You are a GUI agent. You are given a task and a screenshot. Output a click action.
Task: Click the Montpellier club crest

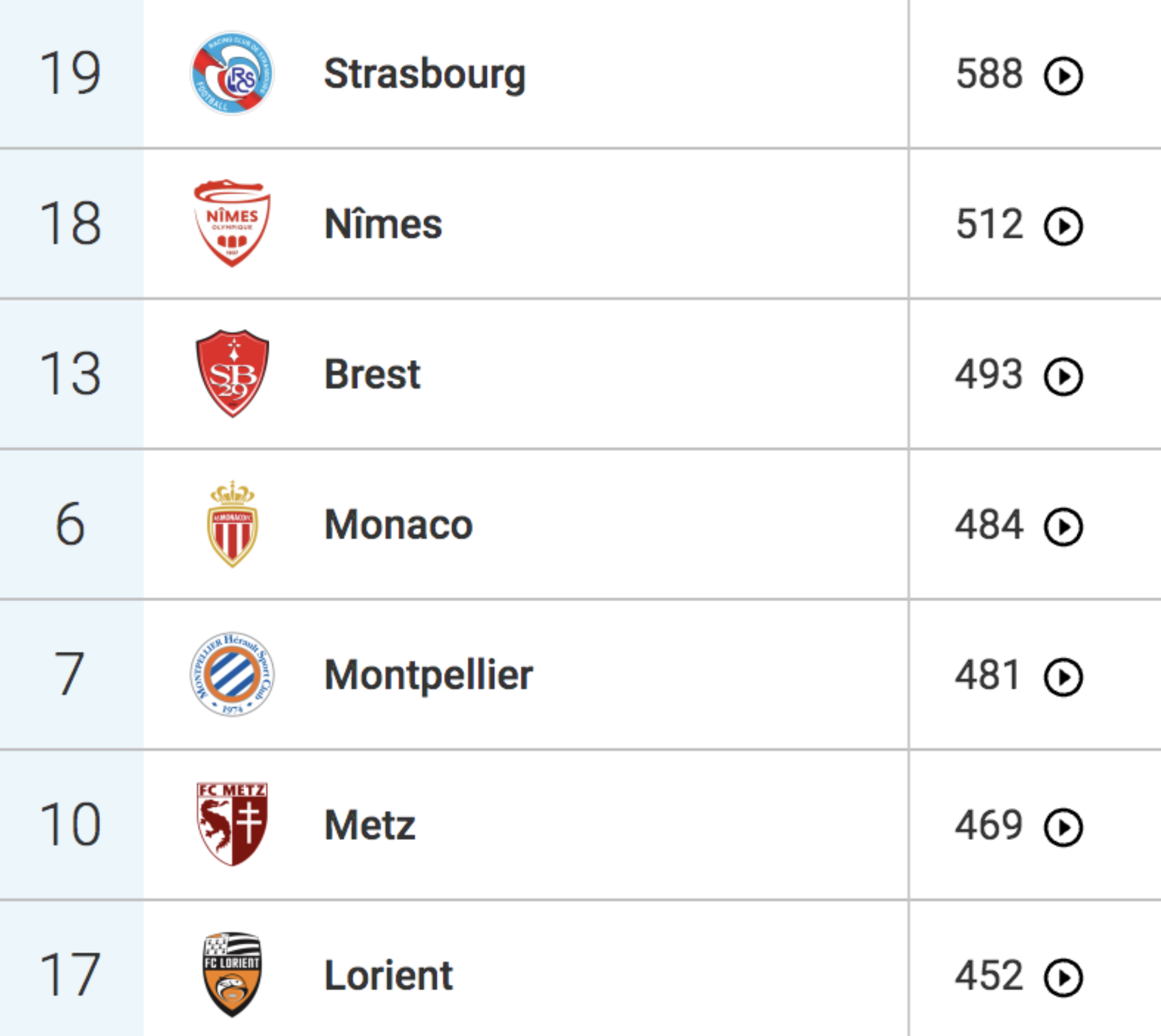click(x=232, y=674)
